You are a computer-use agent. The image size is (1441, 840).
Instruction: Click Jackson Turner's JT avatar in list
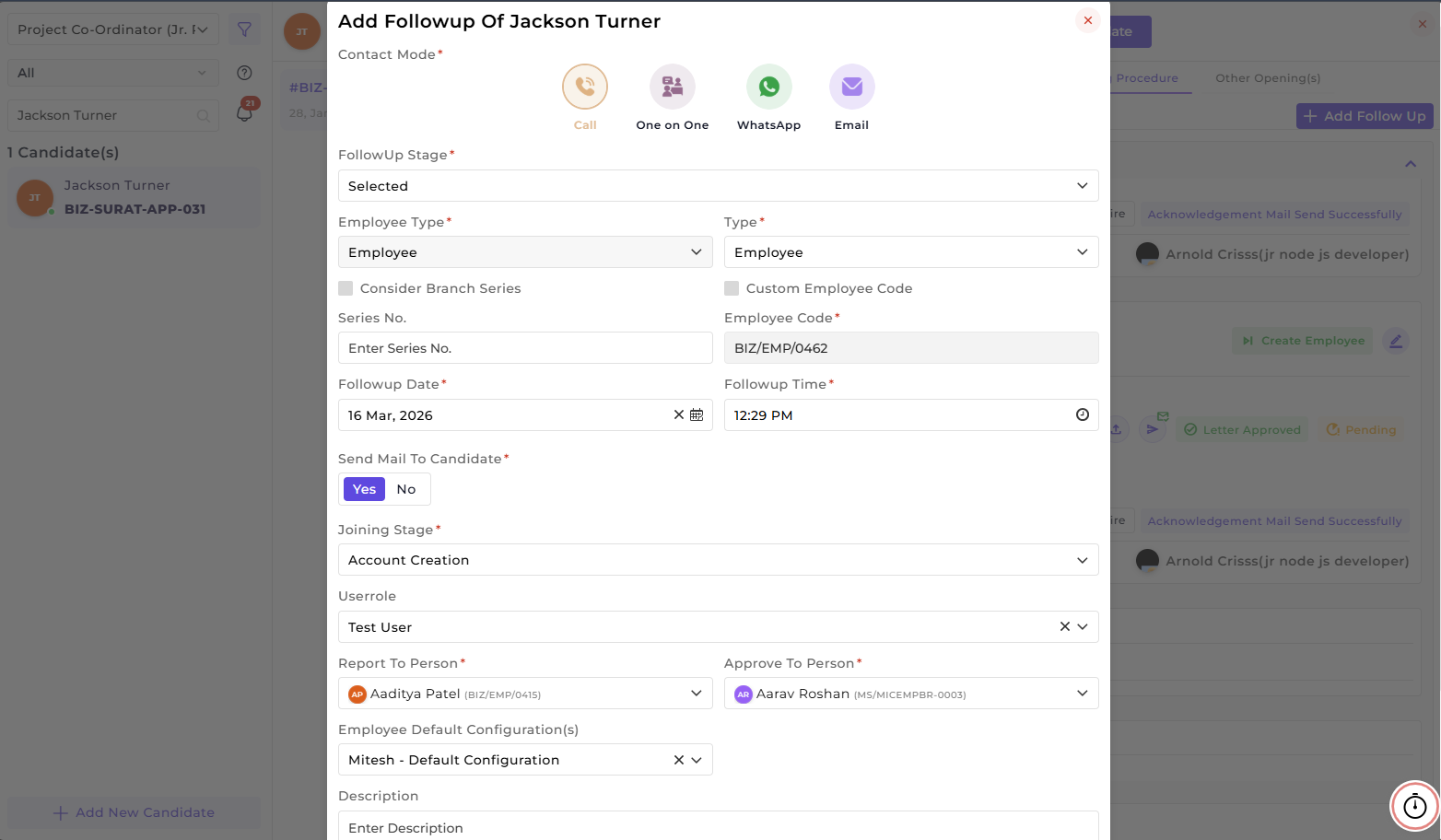(x=35, y=198)
